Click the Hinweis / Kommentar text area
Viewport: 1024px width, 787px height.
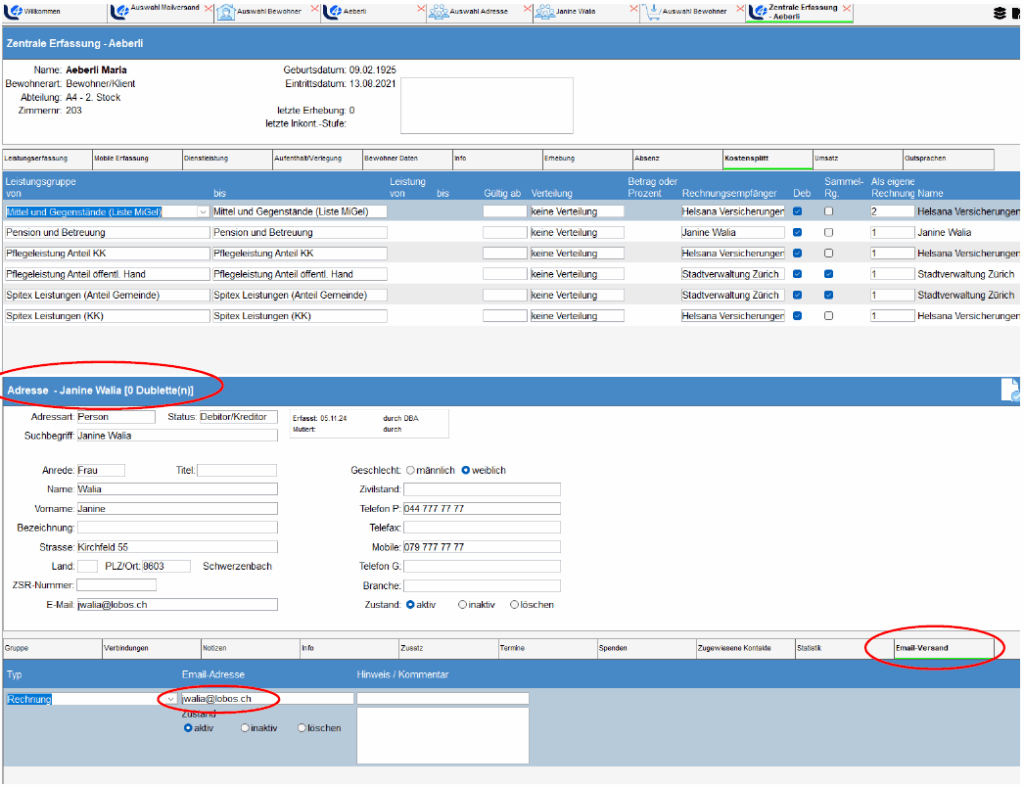[x=442, y=736]
